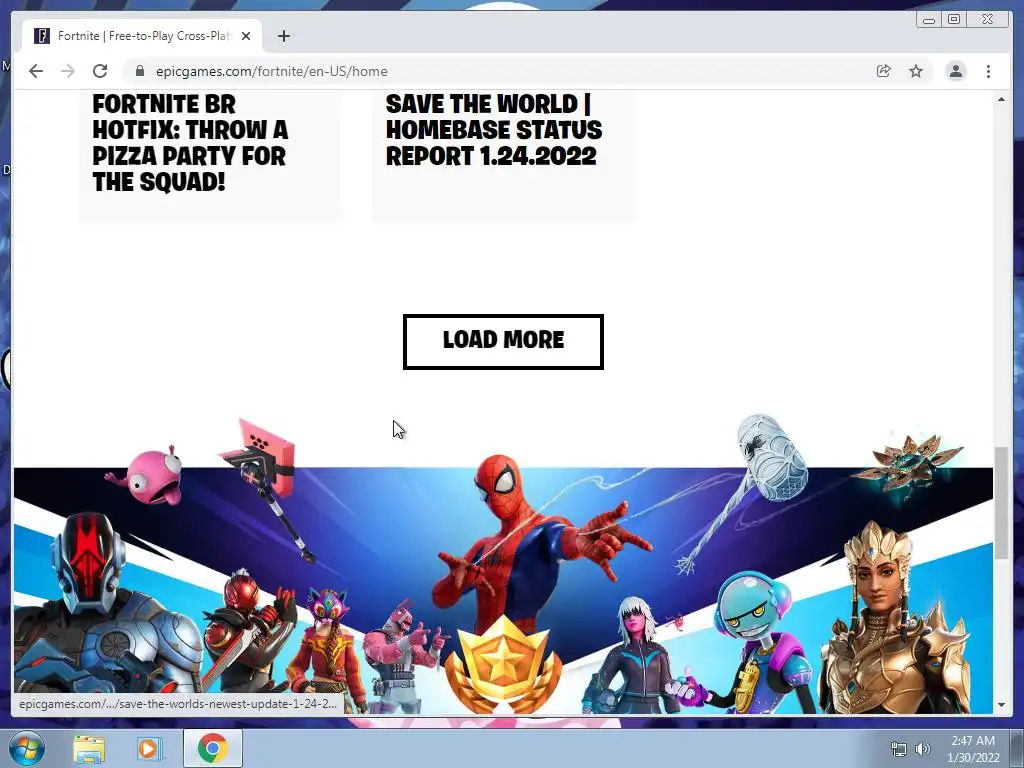Screen dimensions: 1024x768
Task: Close the Fortnite tab
Action: pos(246,36)
